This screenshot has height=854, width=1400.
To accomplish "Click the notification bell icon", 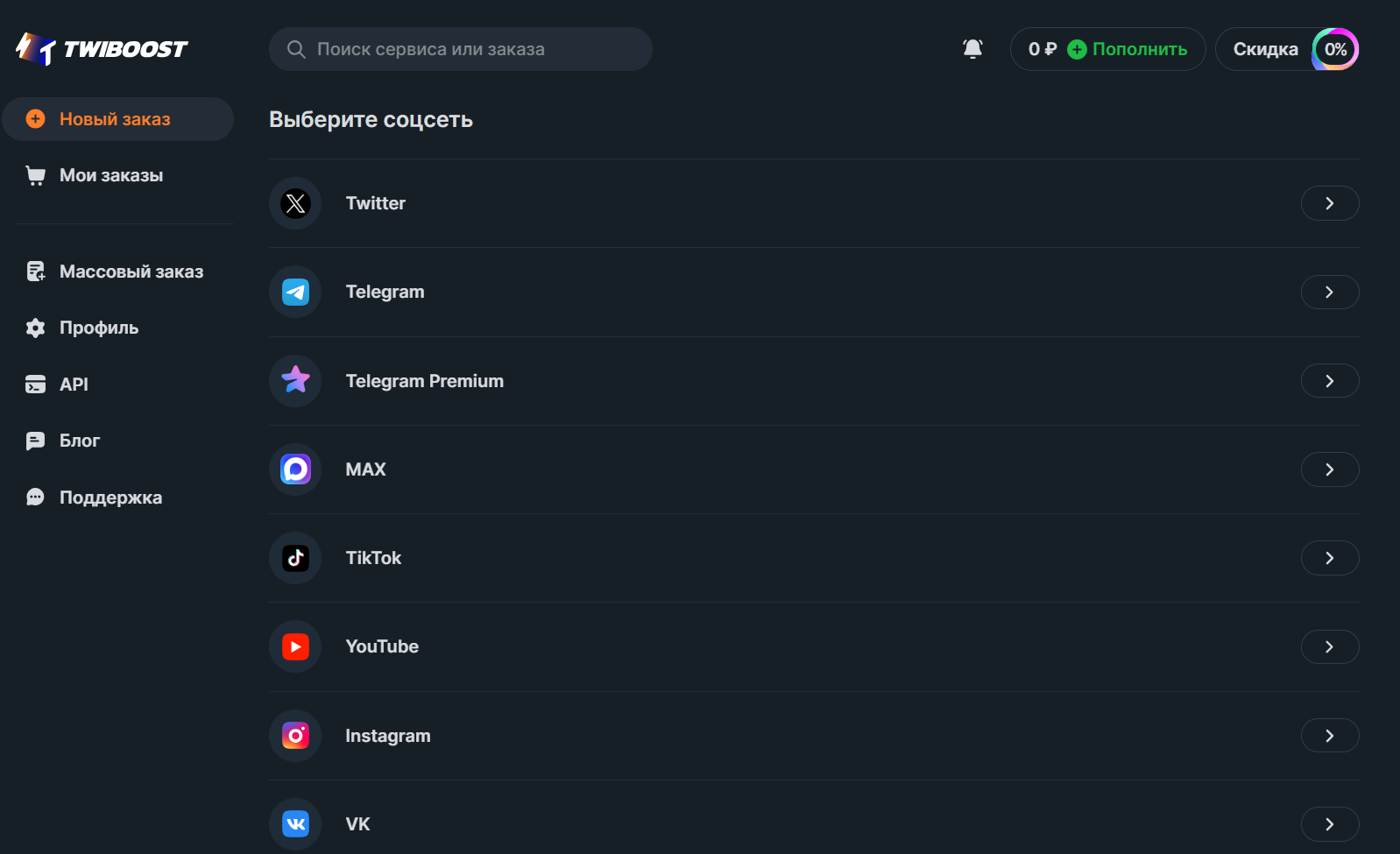I will (972, 49).
